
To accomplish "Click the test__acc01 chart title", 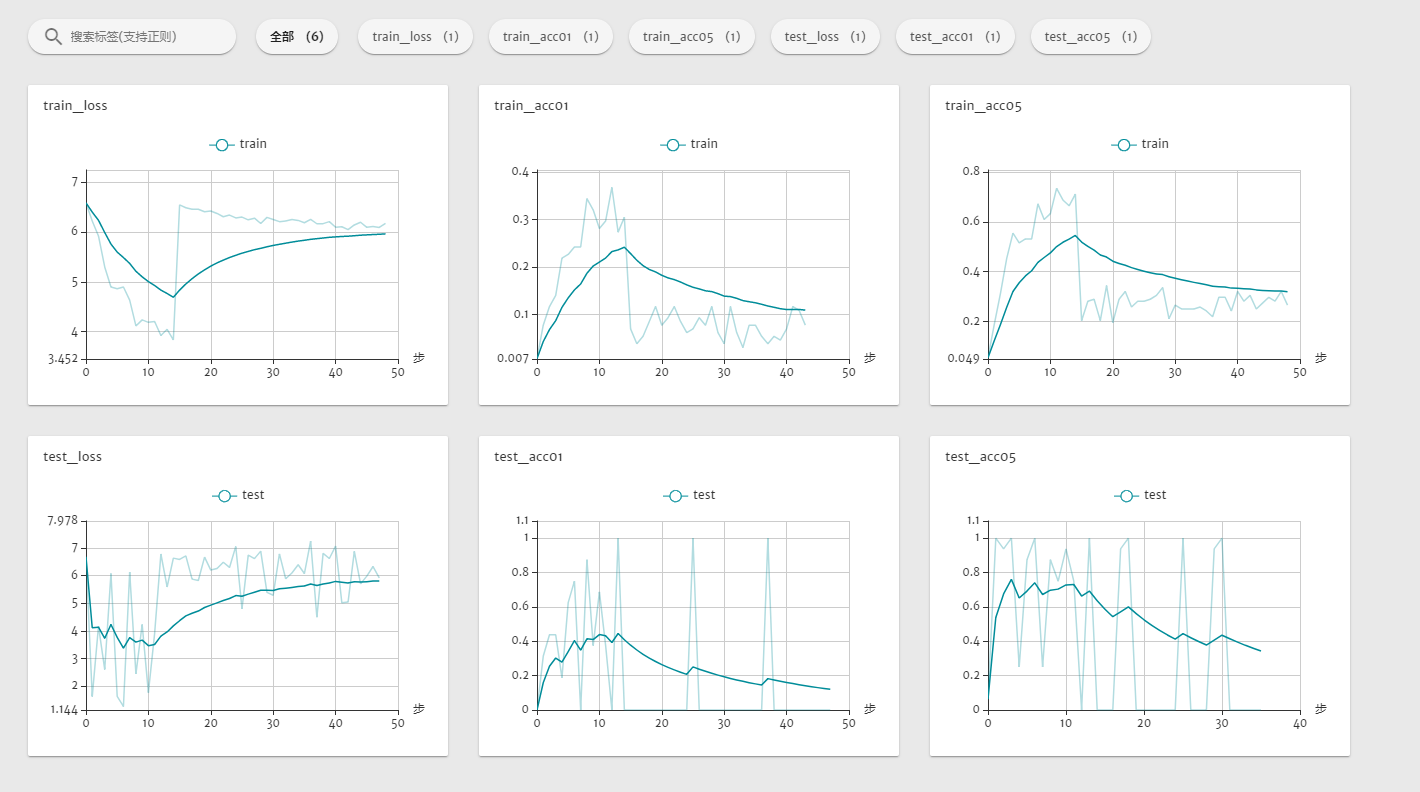I will tap(528, 456).
